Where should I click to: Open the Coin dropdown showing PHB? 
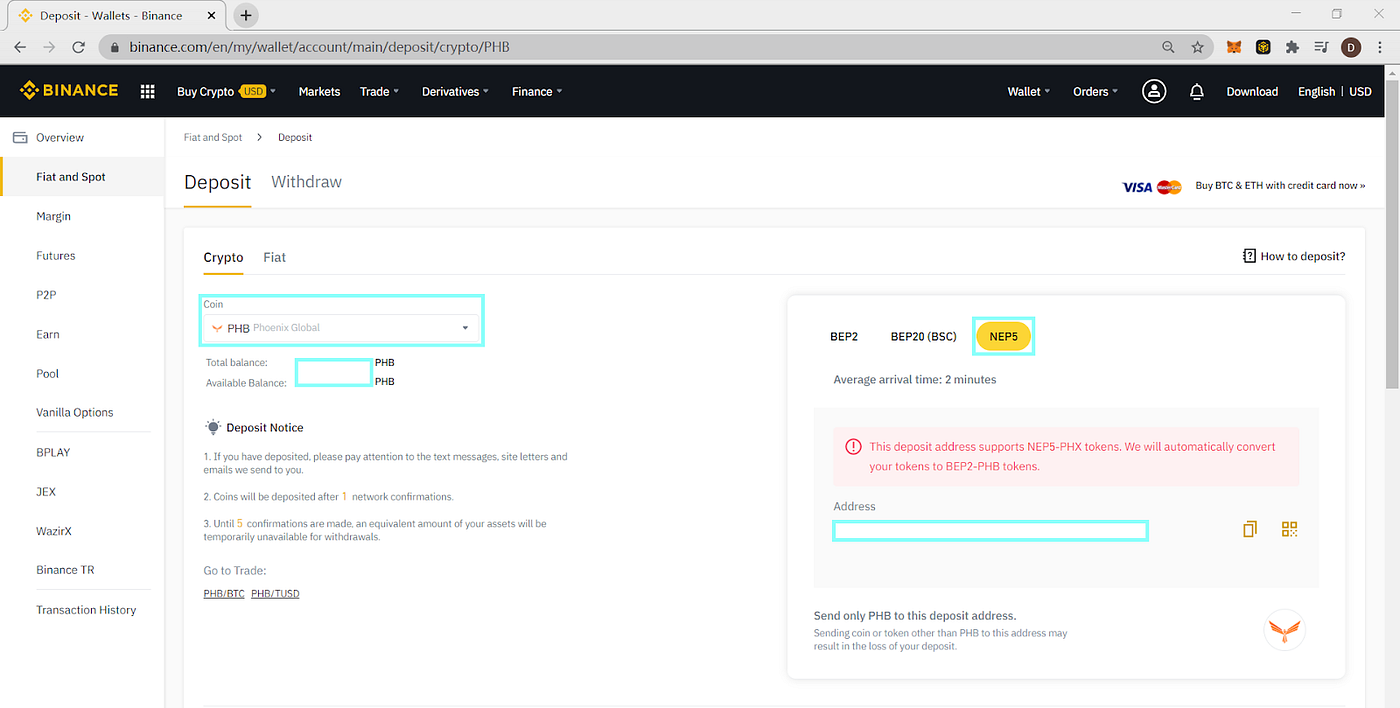pos(342,328)
